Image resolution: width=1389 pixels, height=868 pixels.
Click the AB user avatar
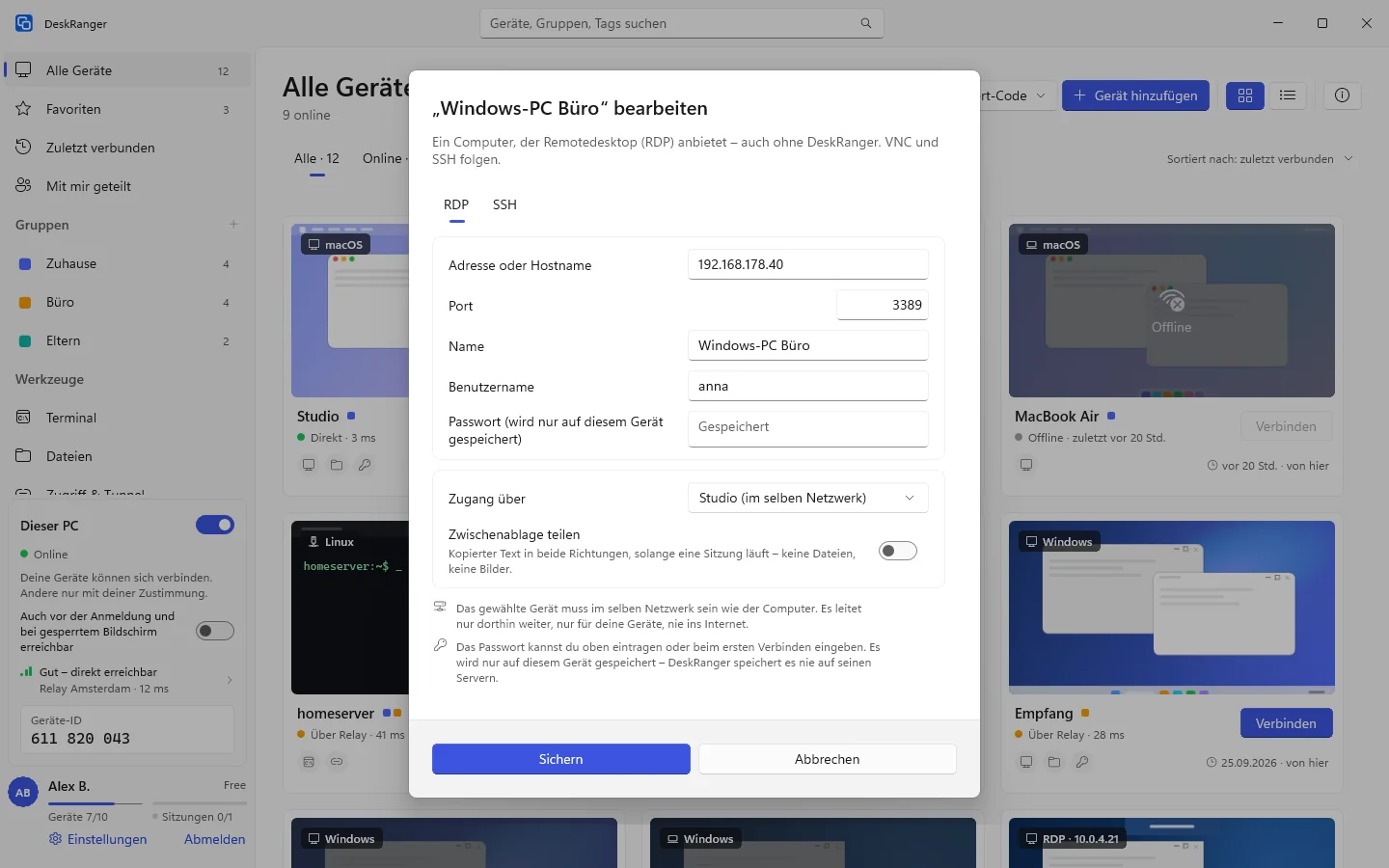pyautogui.click(x=23, y=793)
